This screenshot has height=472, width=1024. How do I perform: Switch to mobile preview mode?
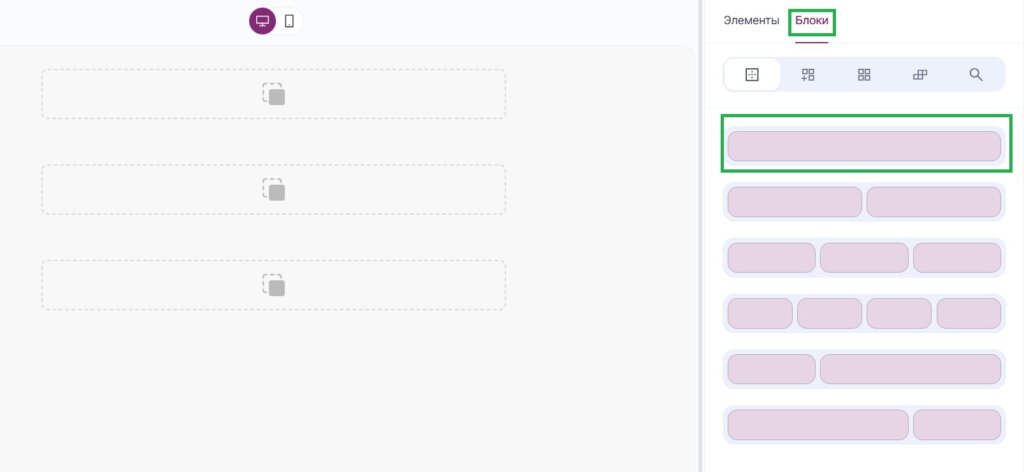point(289,21)
